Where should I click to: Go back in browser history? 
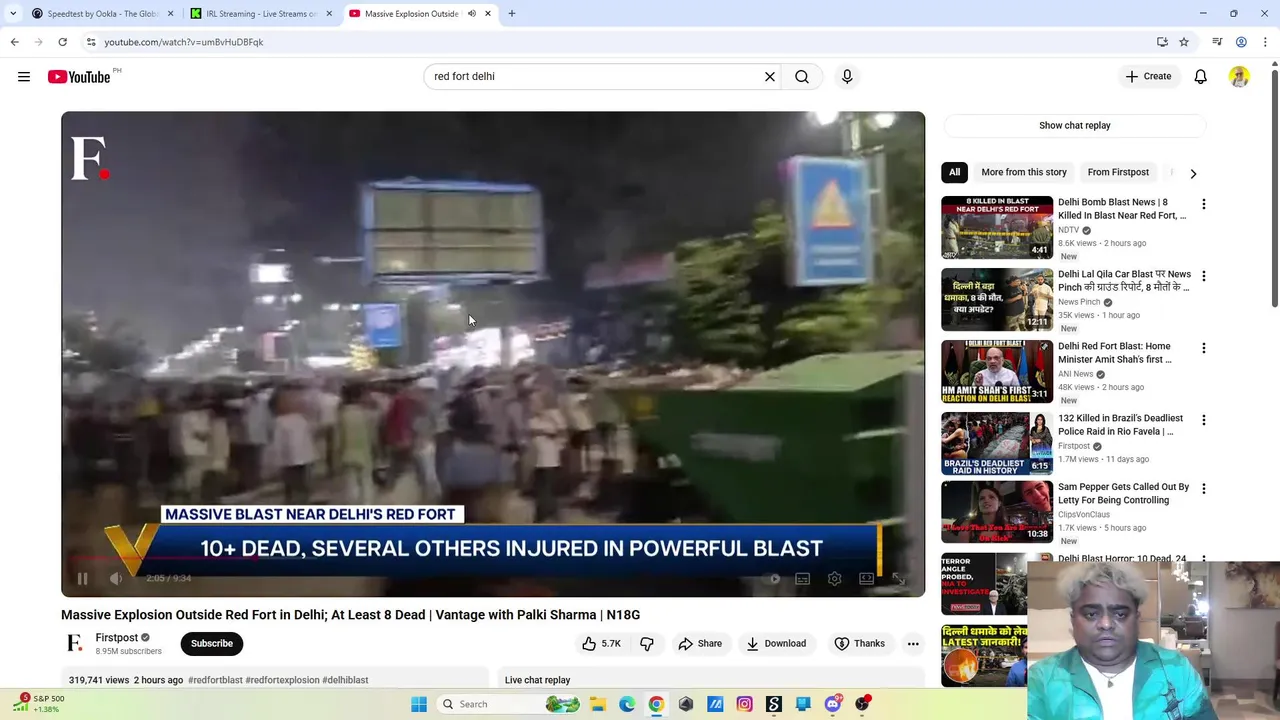pos(14,42)
